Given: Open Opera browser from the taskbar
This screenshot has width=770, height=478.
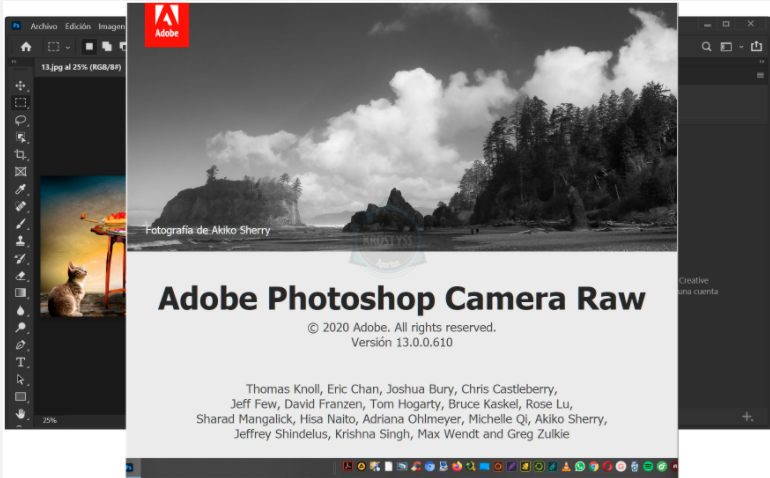Looking at the screenshot, I should pos(607,466).
